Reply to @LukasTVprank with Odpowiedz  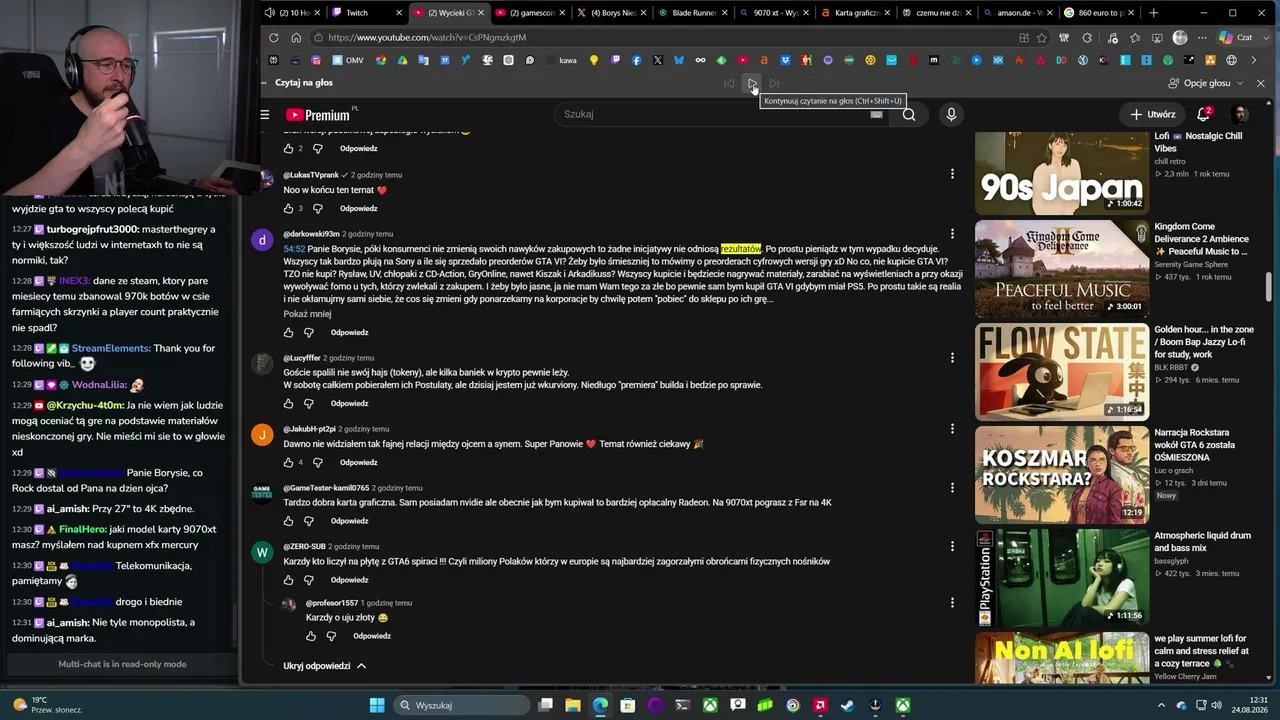(x=358, y=208)
